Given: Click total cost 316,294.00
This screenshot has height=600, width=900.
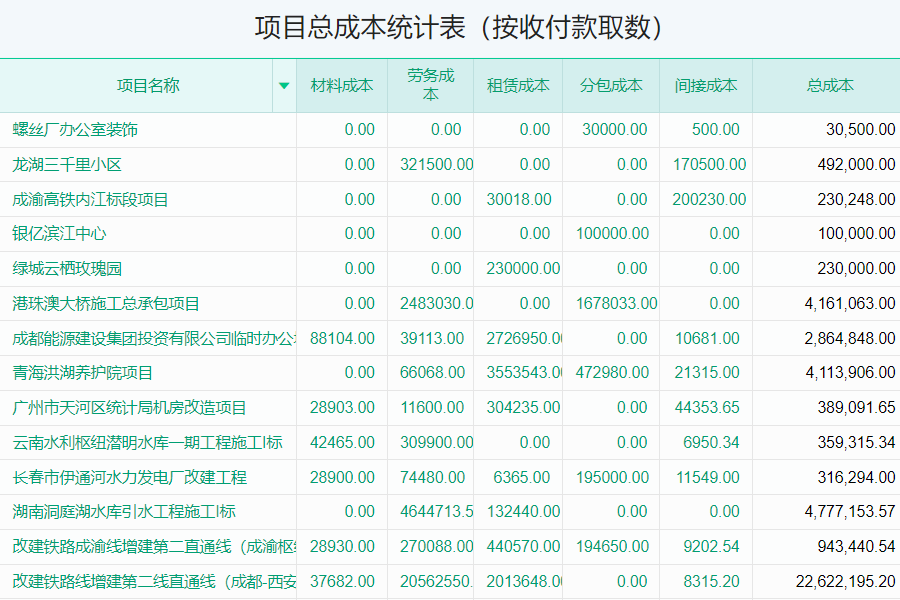Looking at the screenshot, I should point(856,478).
